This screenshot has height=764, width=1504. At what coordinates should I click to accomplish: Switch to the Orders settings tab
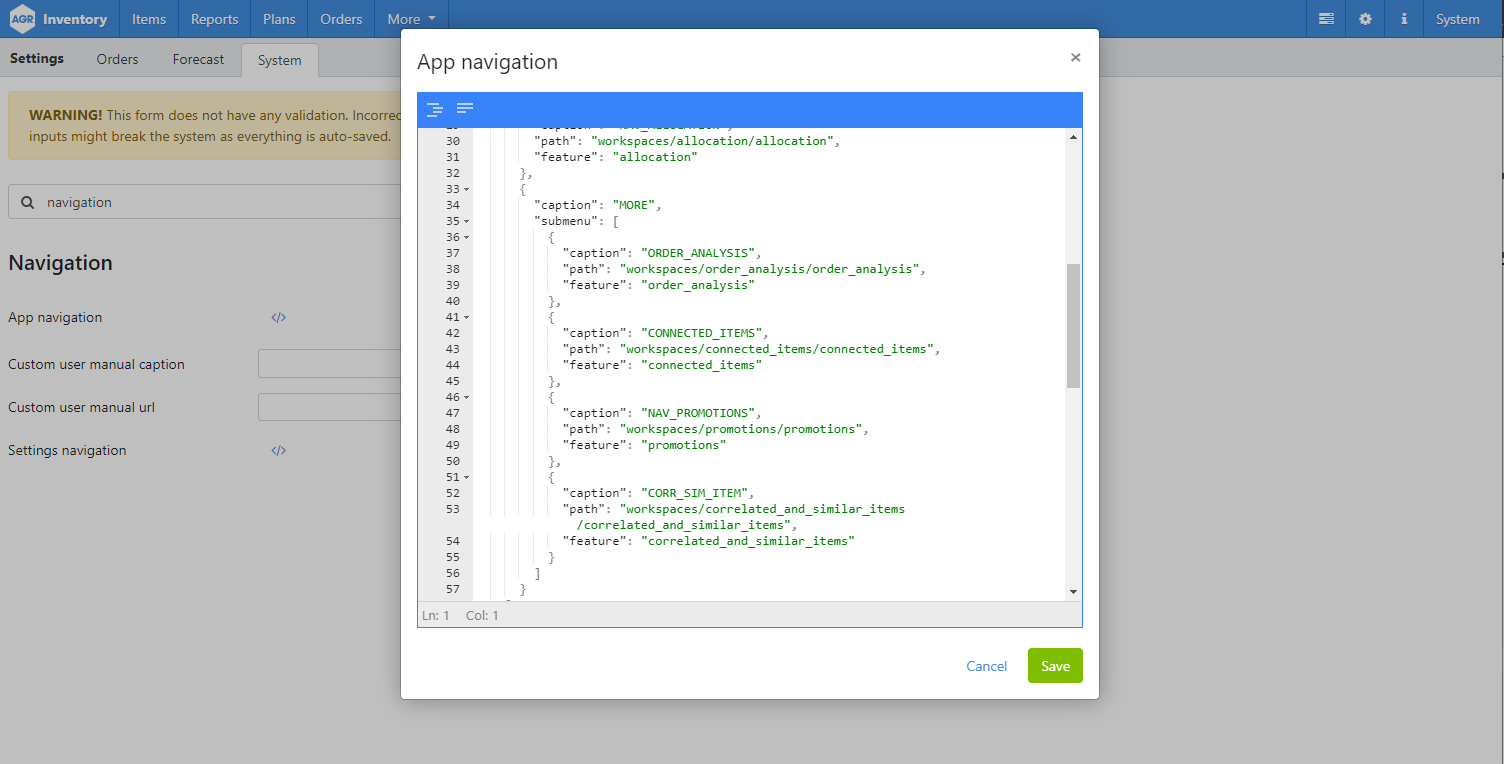(x=117, y=59)
